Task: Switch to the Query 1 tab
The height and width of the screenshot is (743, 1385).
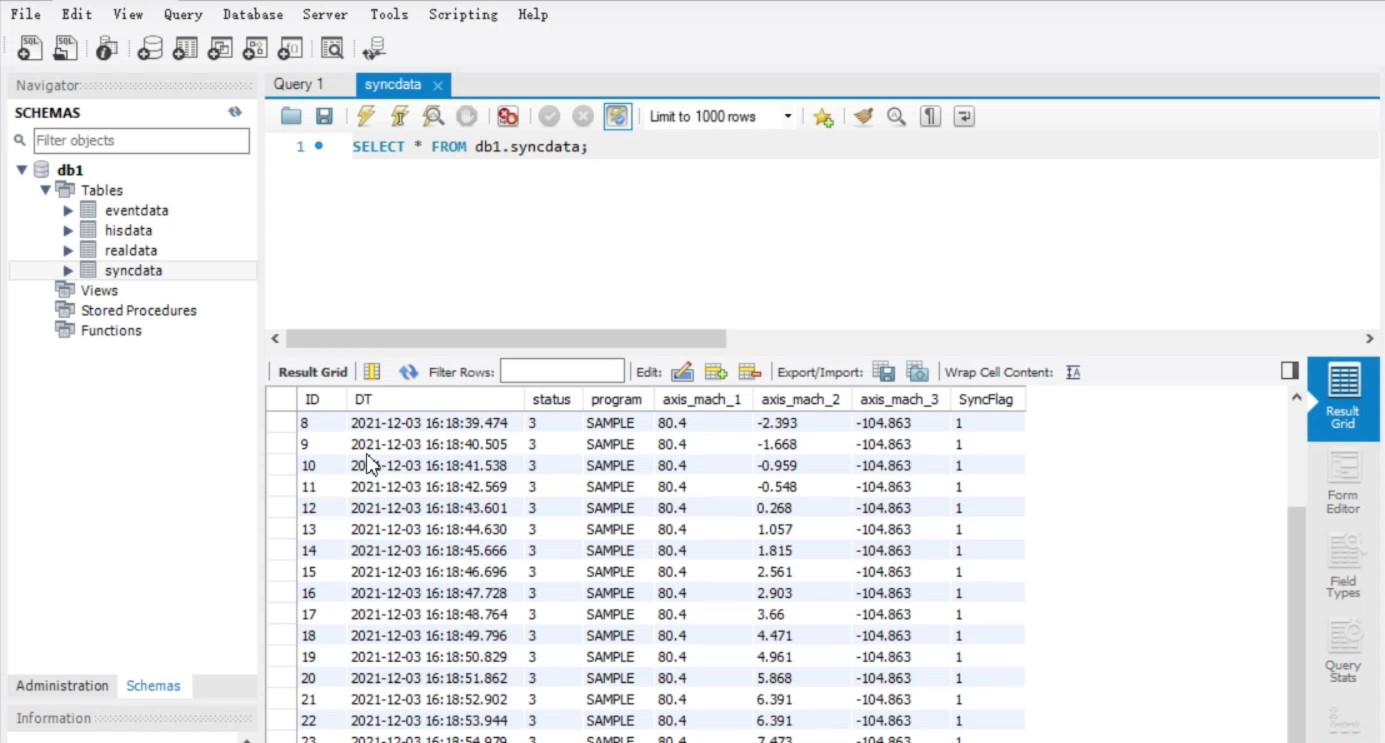Action: point(299,84)
